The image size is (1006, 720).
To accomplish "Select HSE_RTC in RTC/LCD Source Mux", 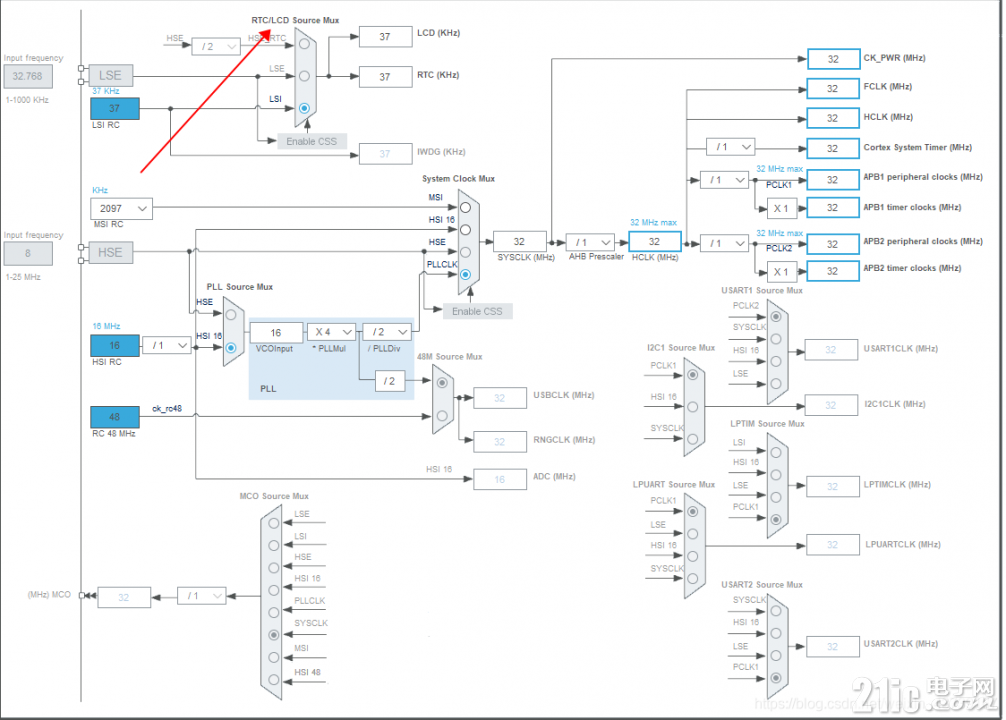I will [x=304, y=44].
